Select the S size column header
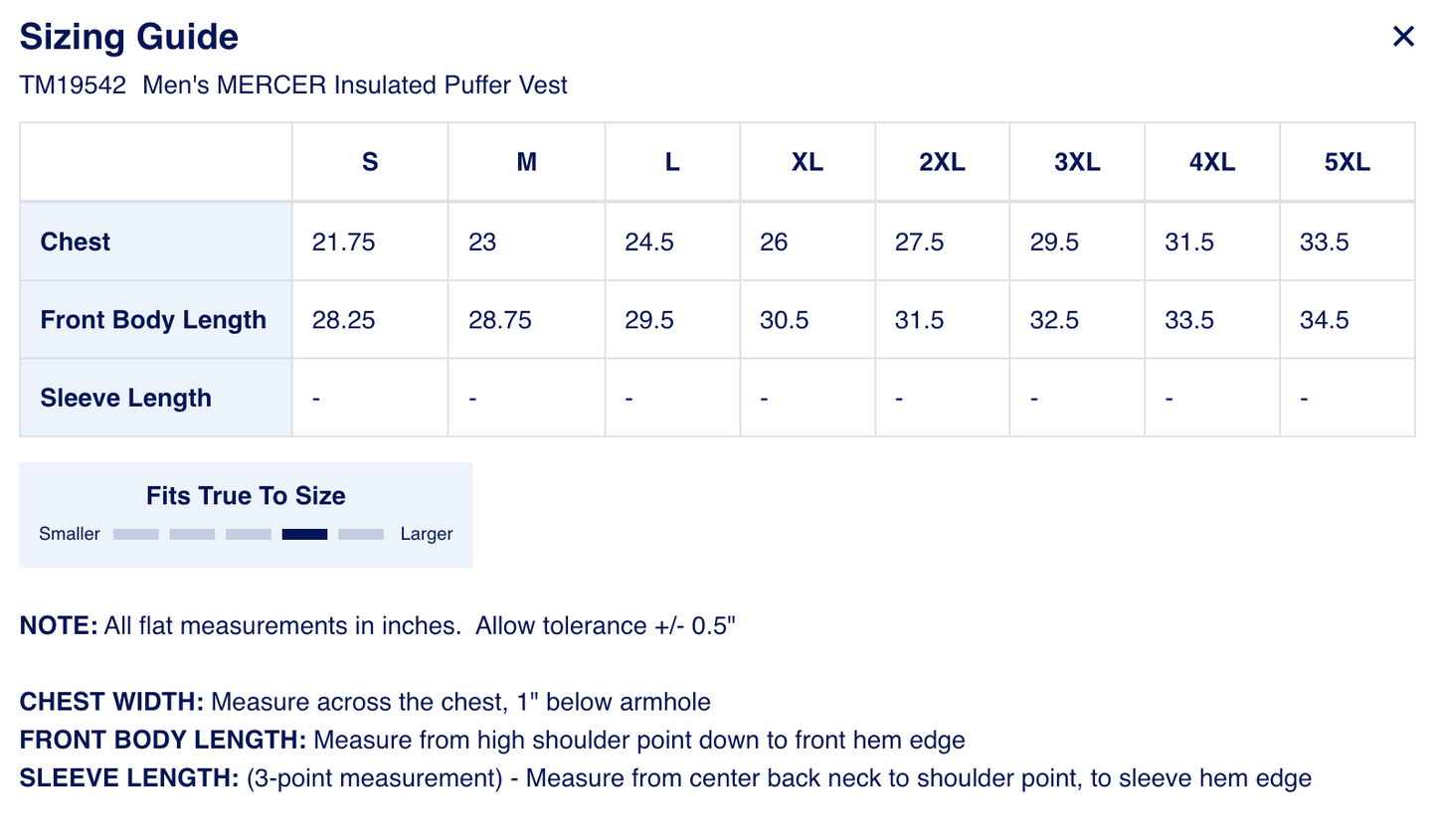 tap(370, 162)
